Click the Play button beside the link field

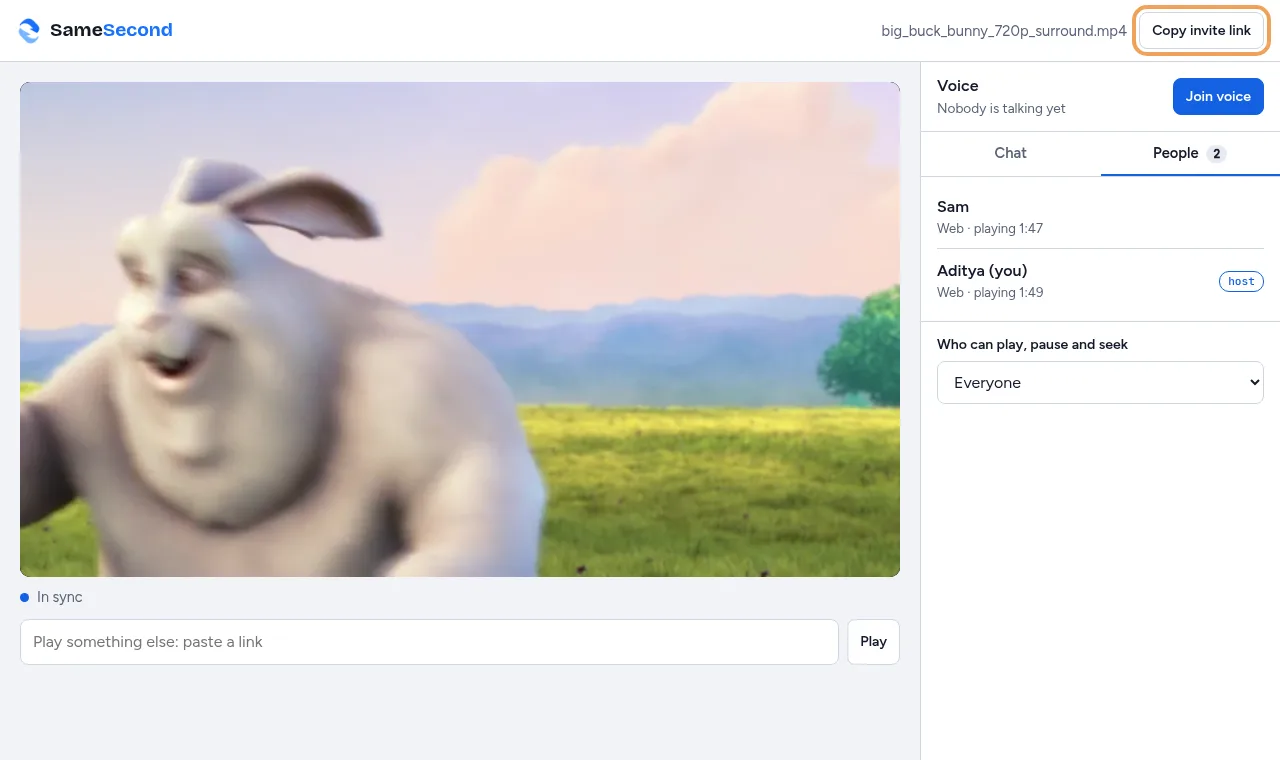(873, 642)
